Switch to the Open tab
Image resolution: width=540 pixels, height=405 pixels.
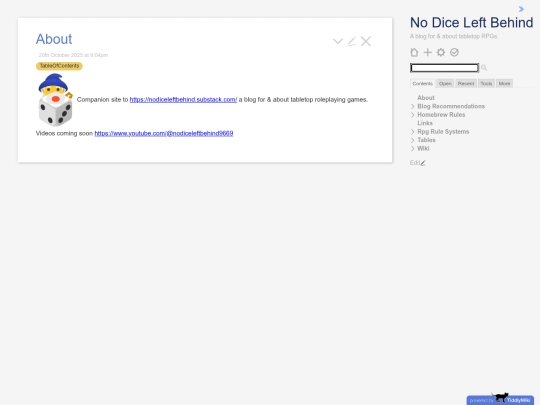(x=445, y=83)
